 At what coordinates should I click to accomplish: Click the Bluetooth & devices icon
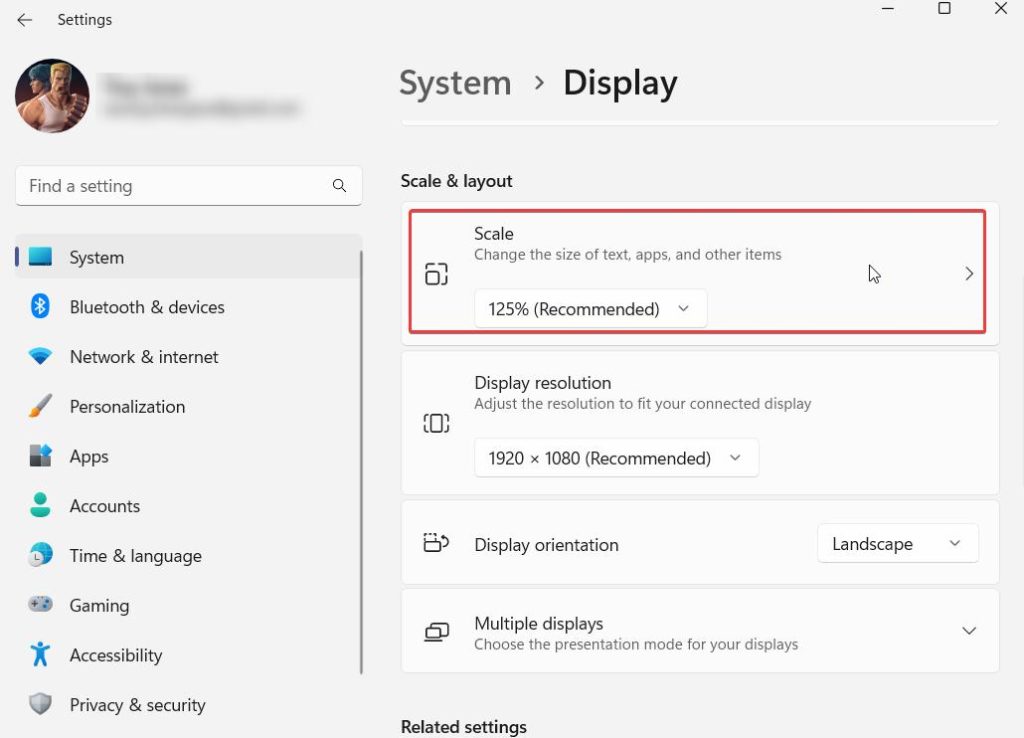click(40, 307)
